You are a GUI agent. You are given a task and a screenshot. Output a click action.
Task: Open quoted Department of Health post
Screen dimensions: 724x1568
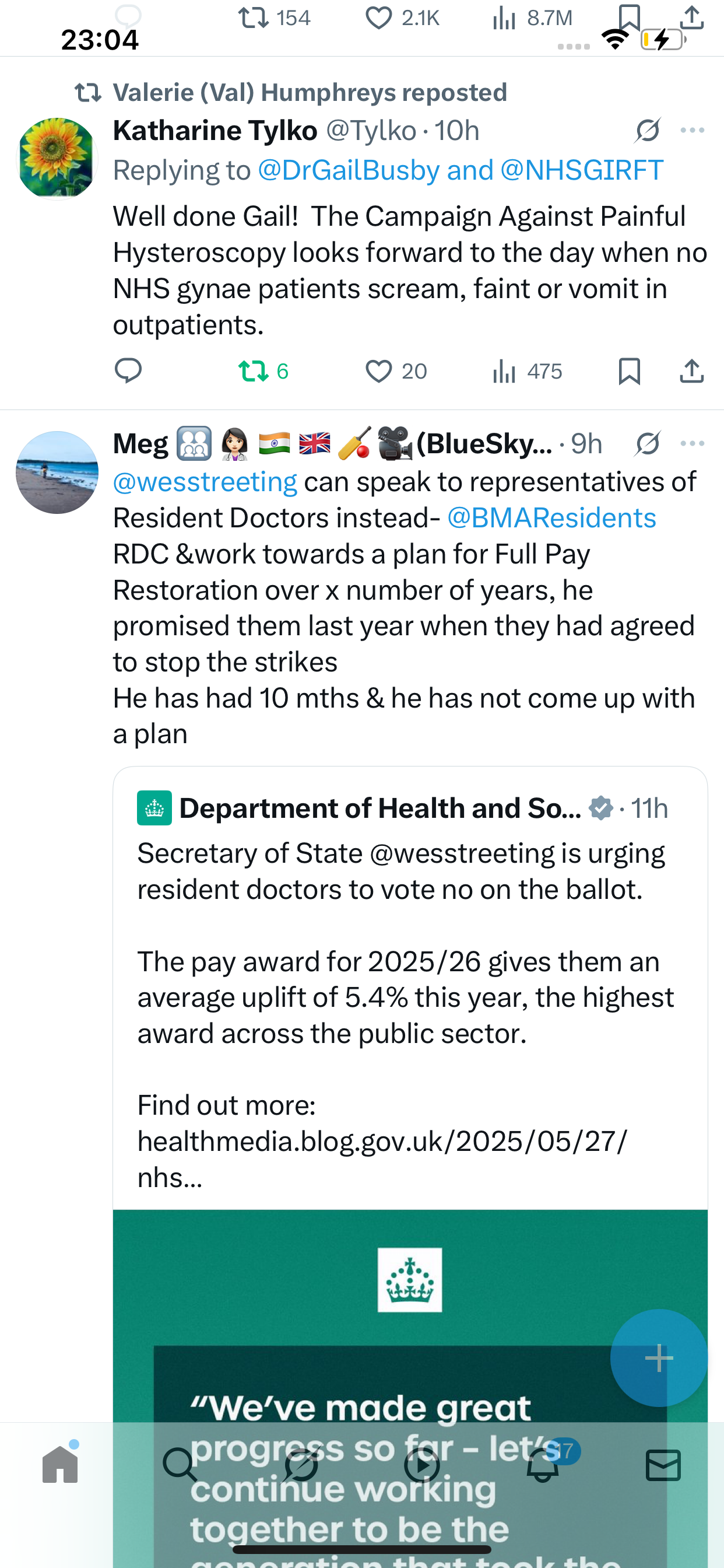(410, 986)
